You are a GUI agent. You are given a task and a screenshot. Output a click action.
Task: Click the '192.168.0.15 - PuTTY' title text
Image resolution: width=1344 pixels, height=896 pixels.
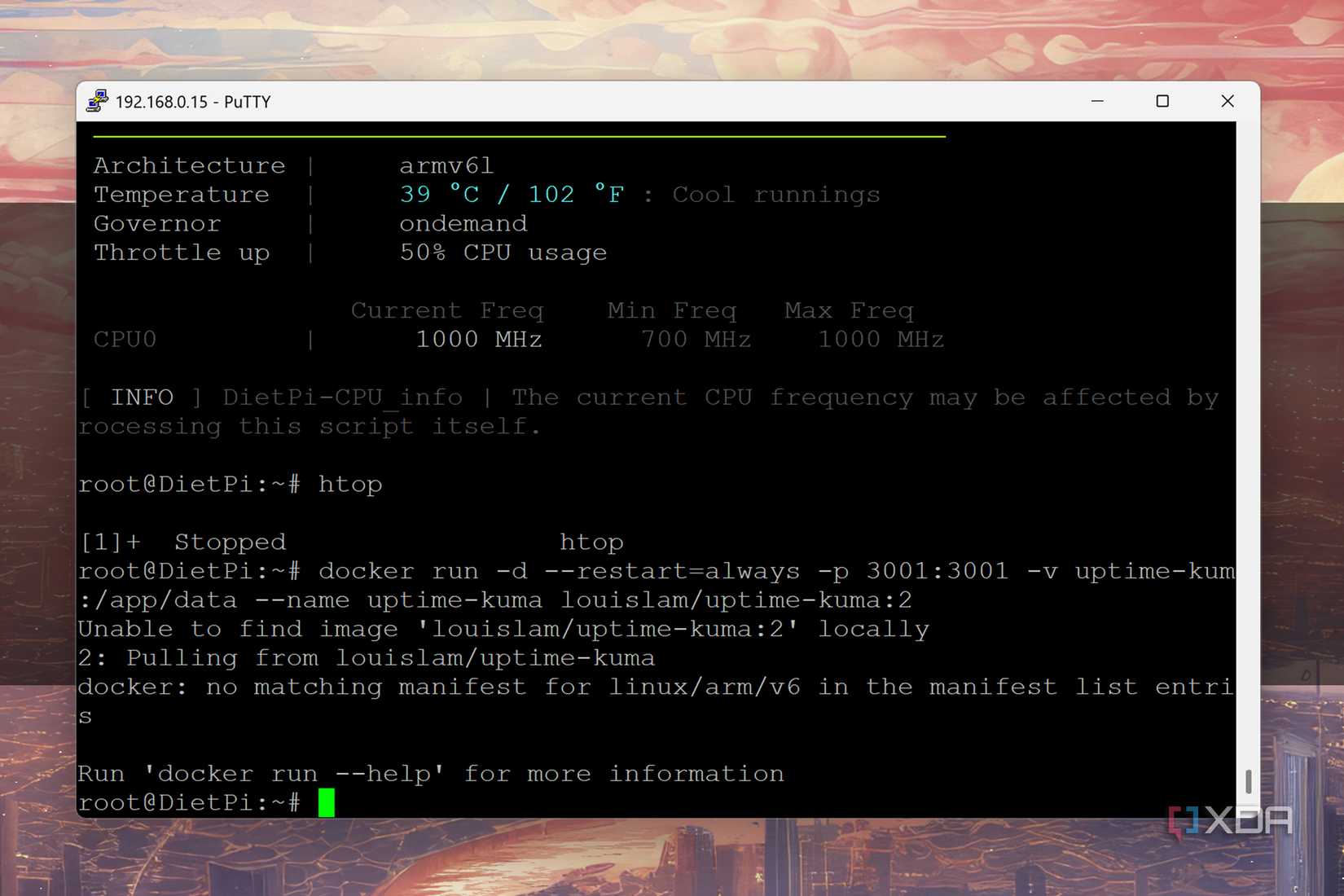click(193, 102)
